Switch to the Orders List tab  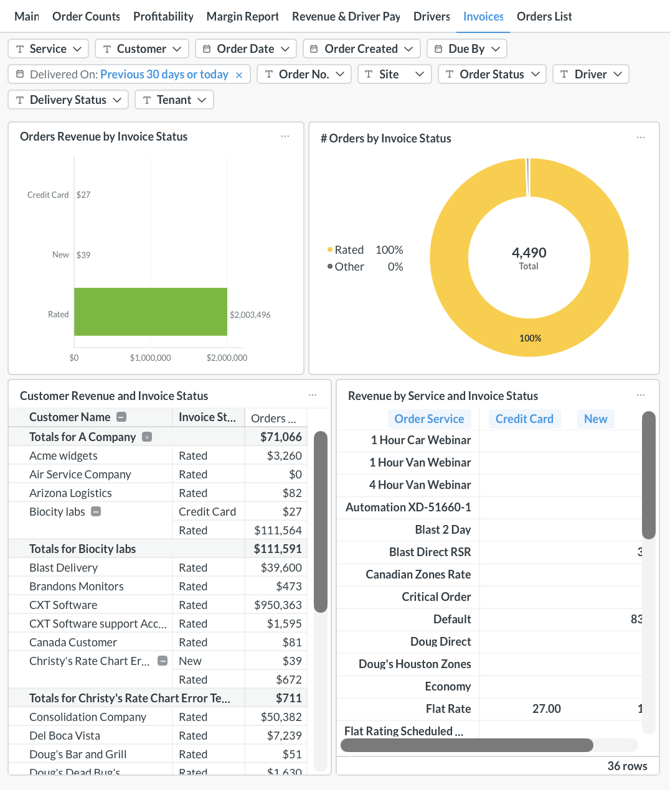point(544,16)
